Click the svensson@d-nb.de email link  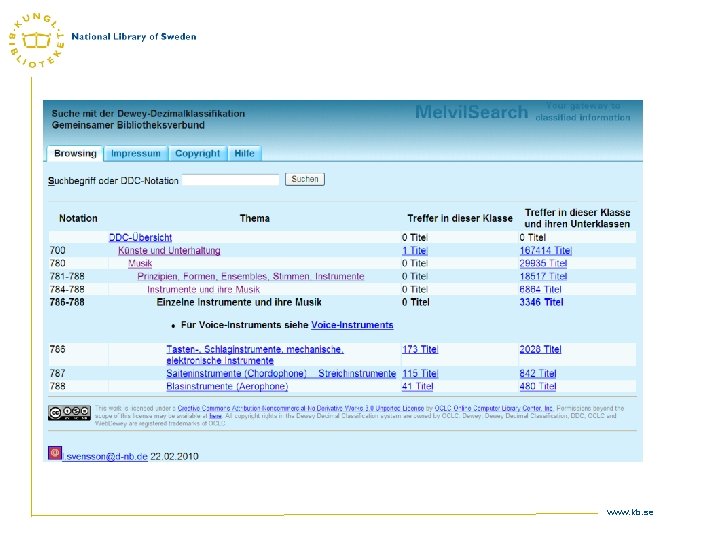tap(107, 456)
